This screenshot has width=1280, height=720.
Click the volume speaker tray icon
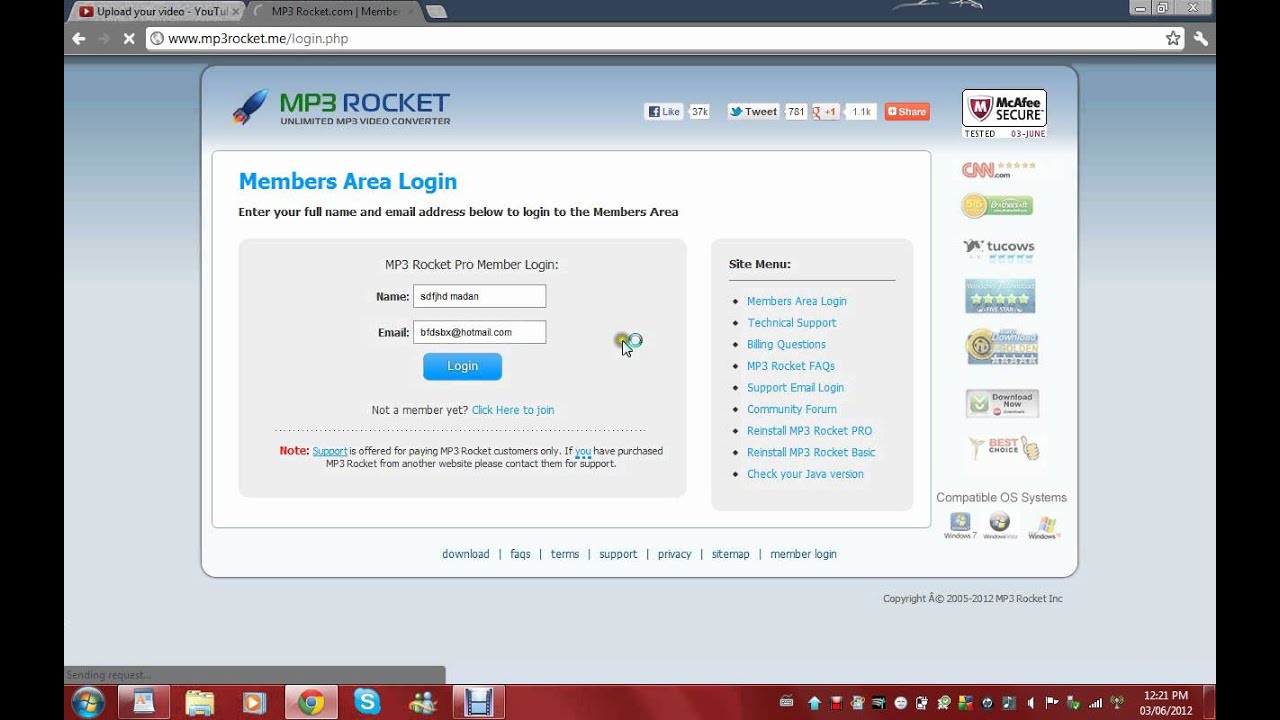coord(1031,703)
